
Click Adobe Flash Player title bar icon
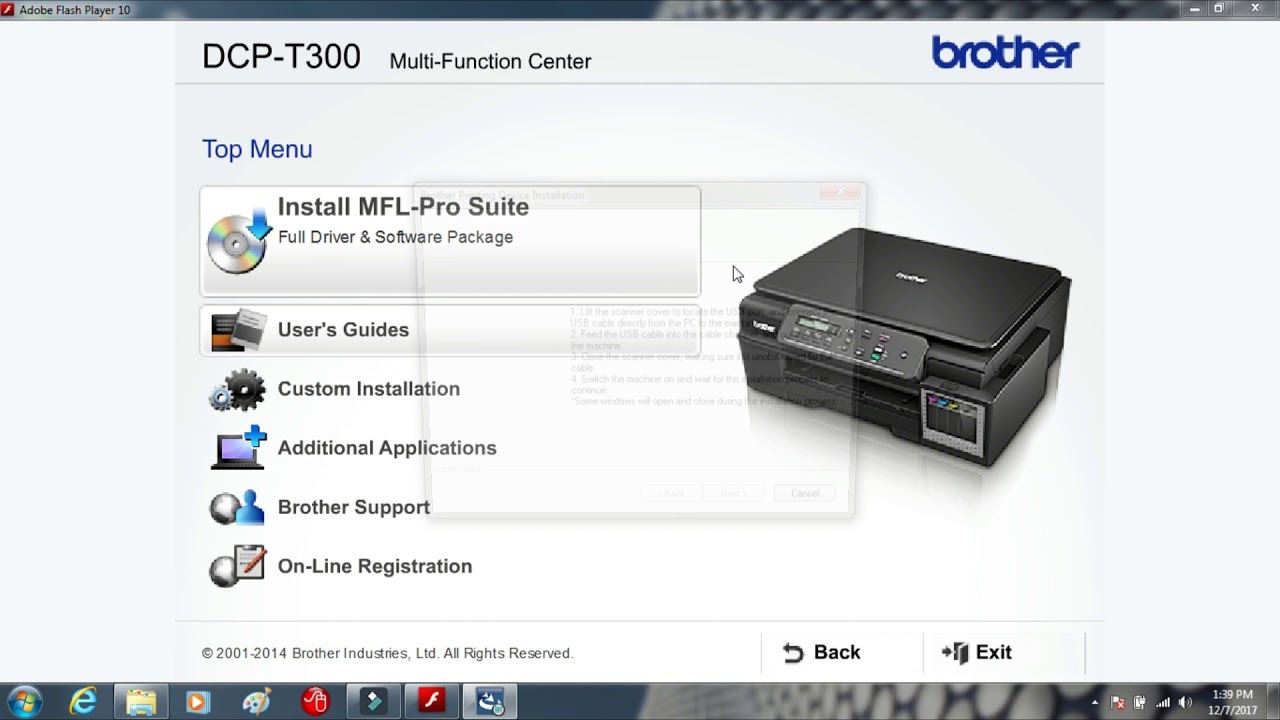coord(9,9)
